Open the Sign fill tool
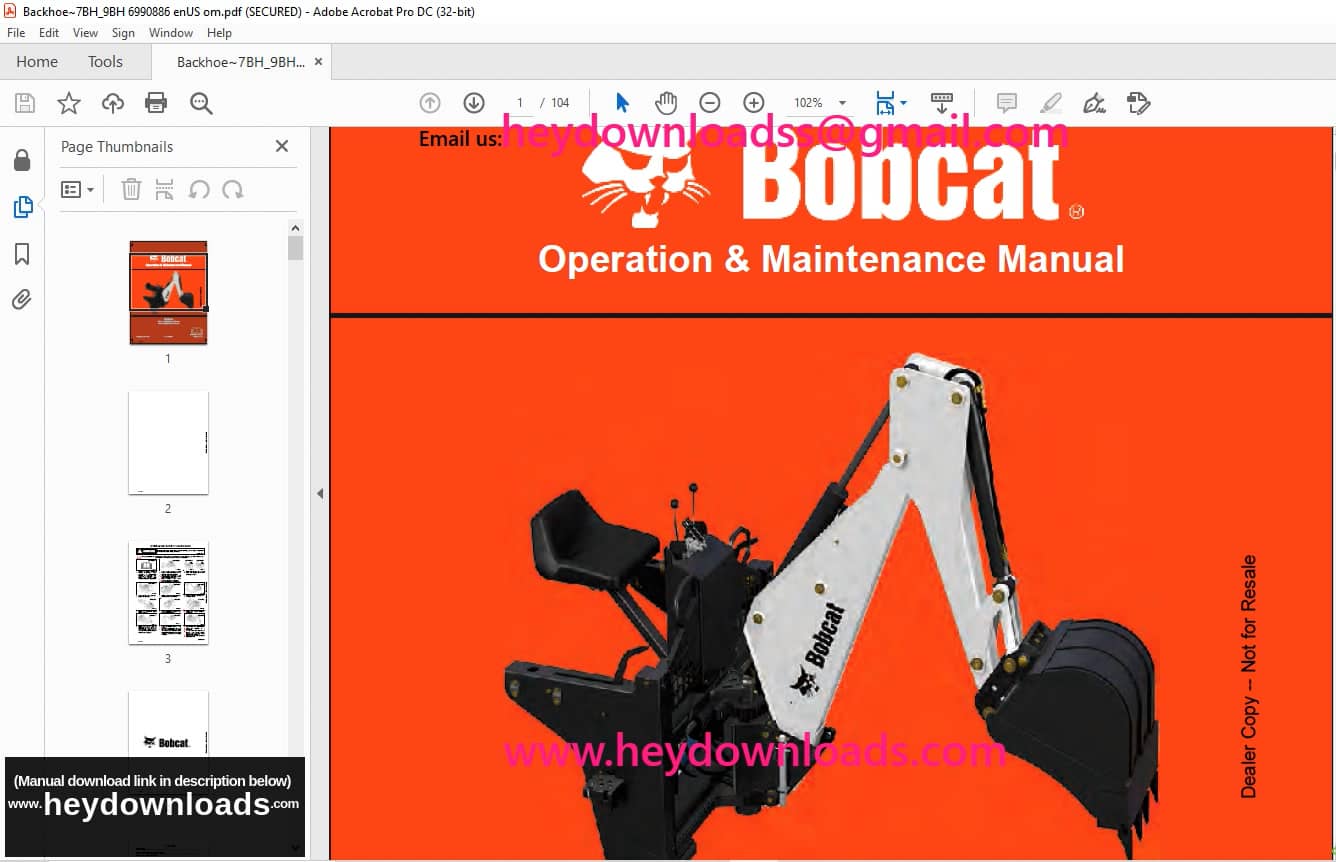The image size is (1336, 862). coord(1094,103)
